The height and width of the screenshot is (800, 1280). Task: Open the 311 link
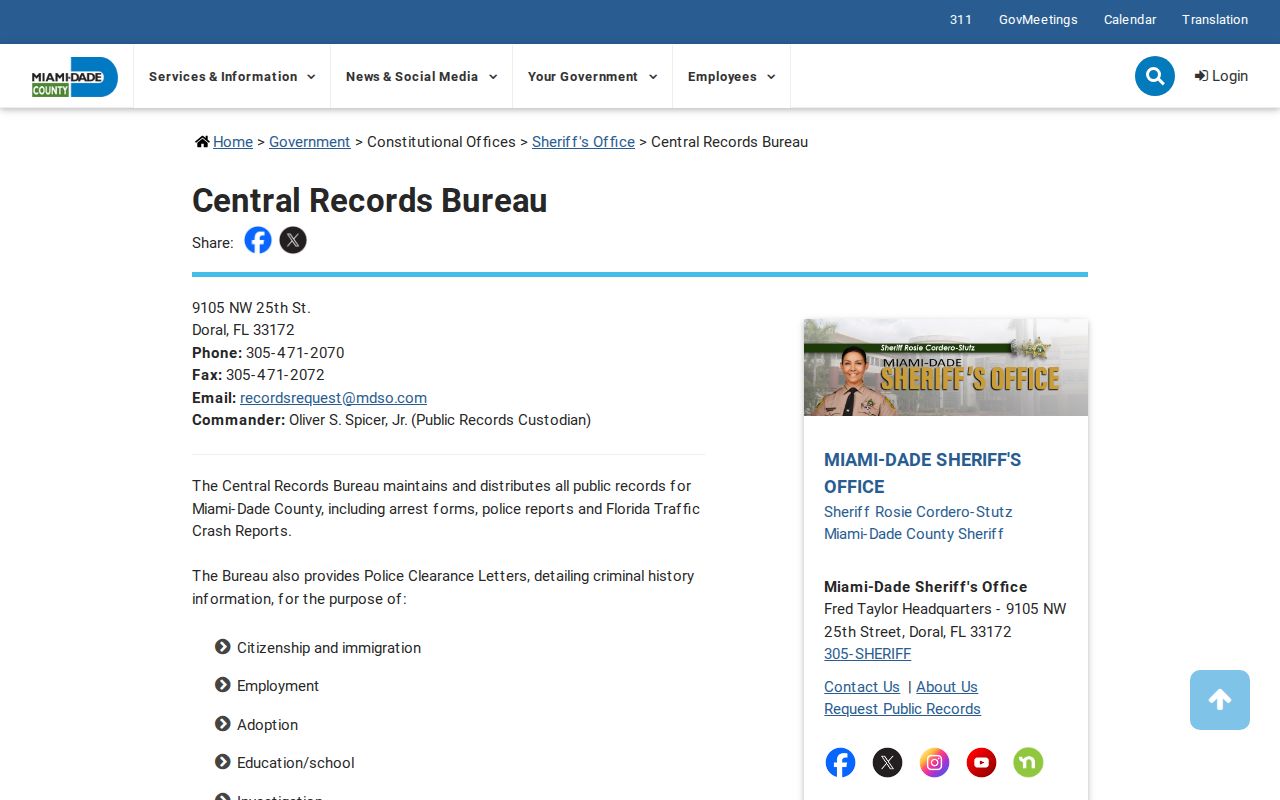pyautogui.click(x=961, y=20)
